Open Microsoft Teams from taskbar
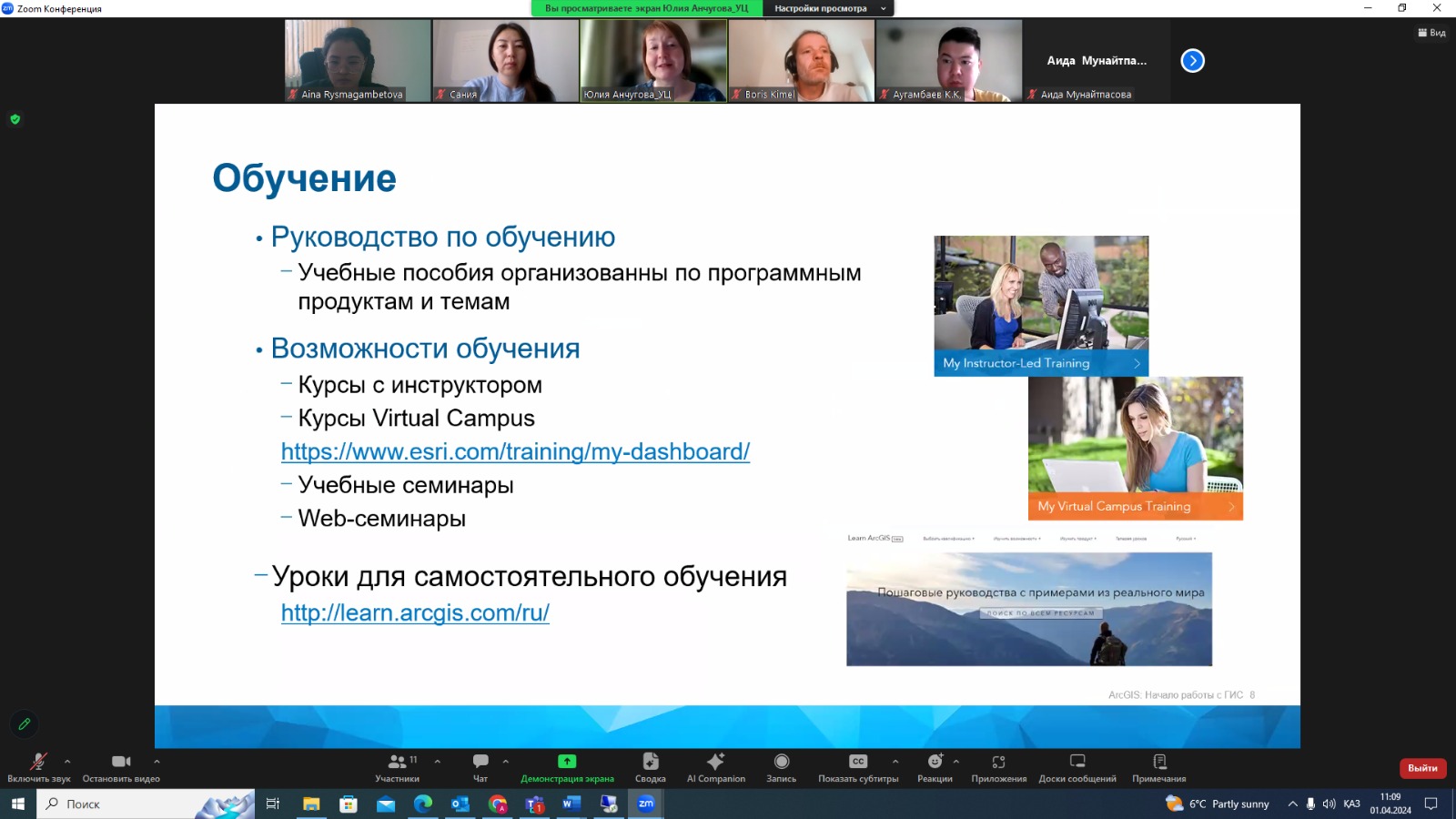Screen dimensions: 1456x819 (534, 804)
